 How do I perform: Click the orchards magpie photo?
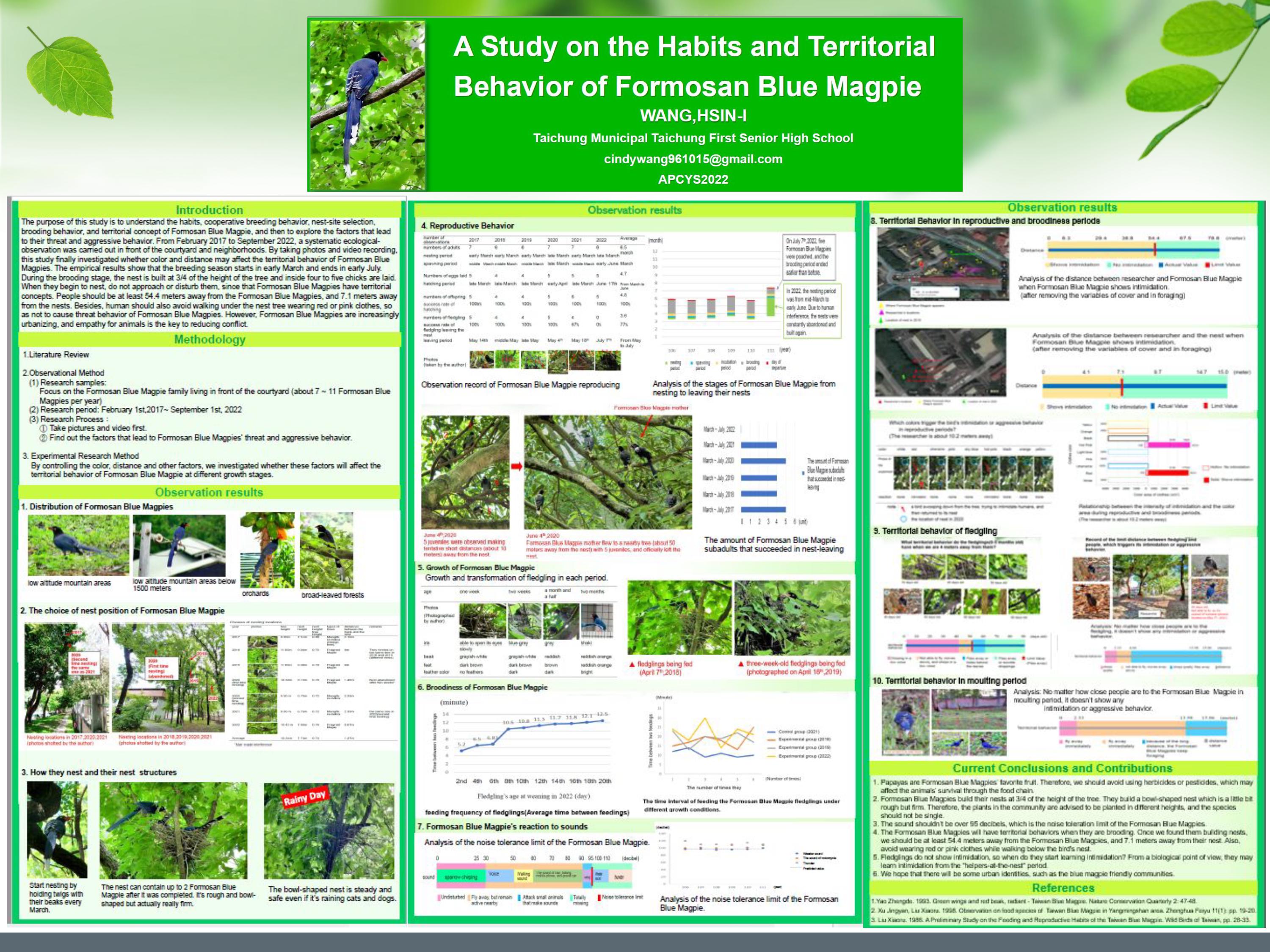click(x=267, y=550)
